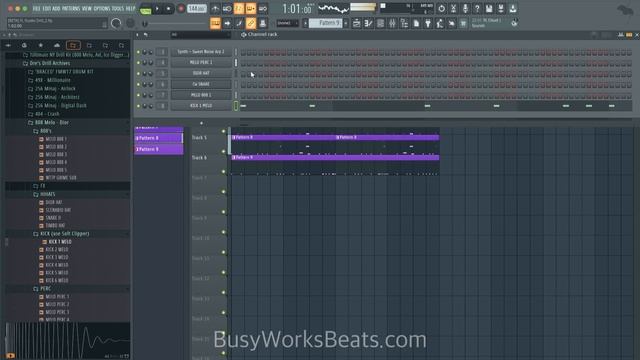The width and height of the screenshot is (640, 360).
Task: Click the DIOR HAT channel button
Action: point(201,73)
